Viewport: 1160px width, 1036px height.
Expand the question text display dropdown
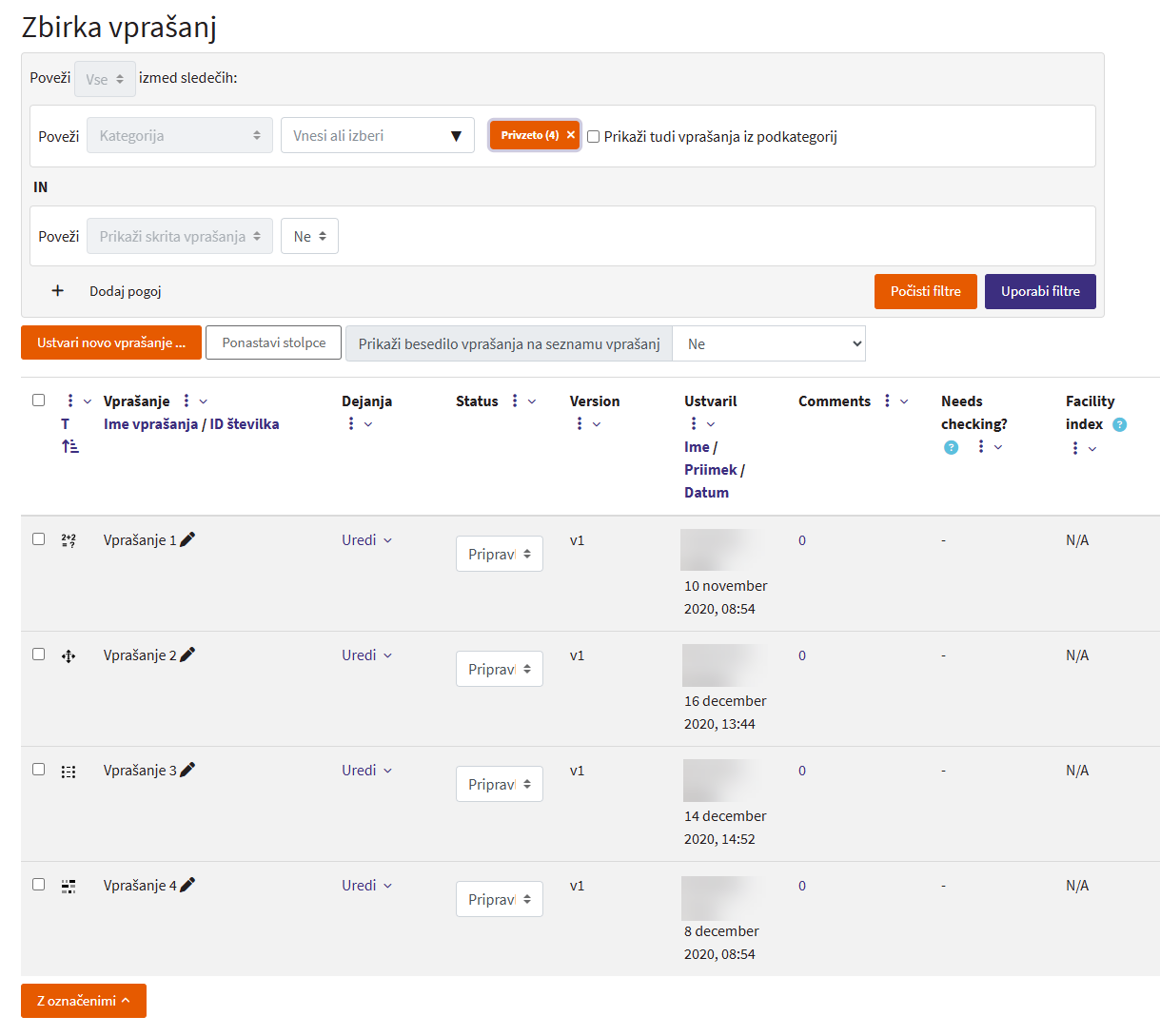point(768,344)
